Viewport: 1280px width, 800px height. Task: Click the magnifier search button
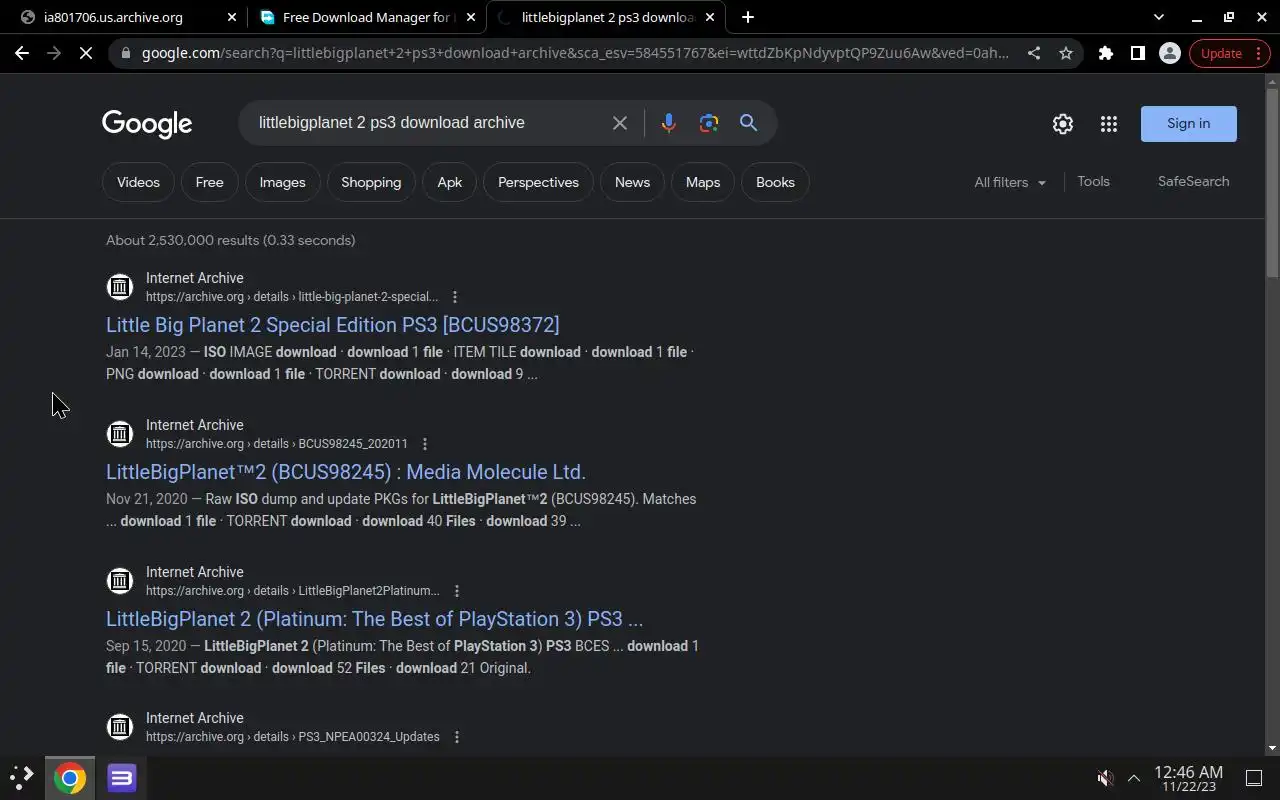748,123
